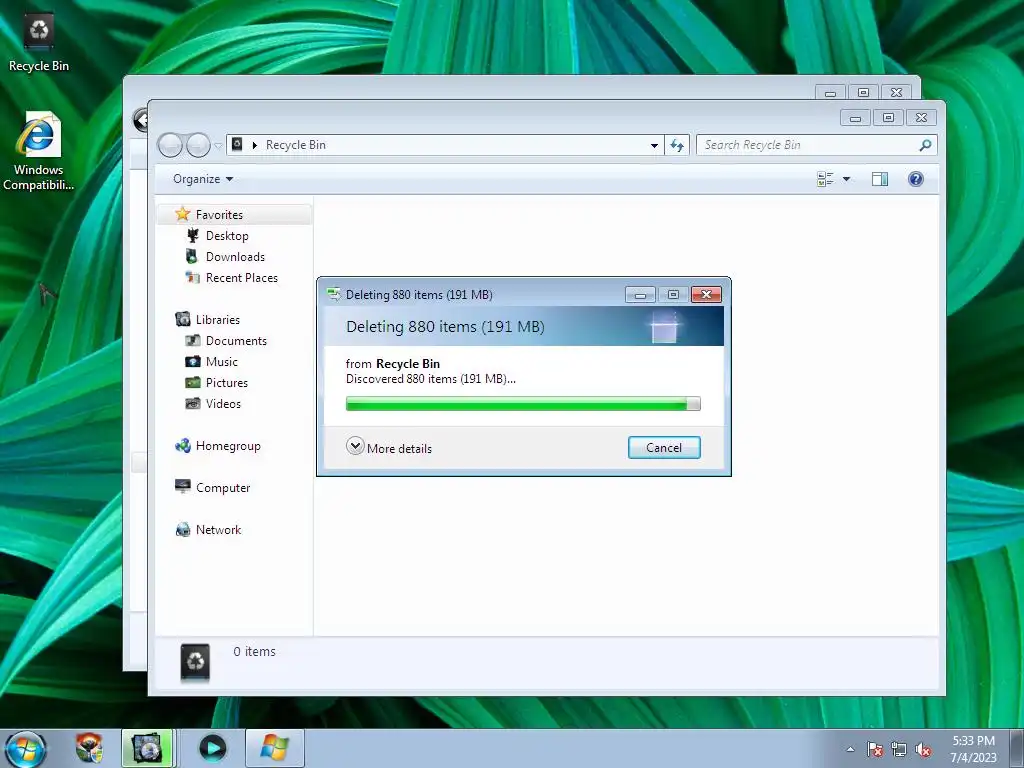Show hidden tray icons arrow
The height and width of the screenshot is (768, 1024).
click(x=850, y=749)
